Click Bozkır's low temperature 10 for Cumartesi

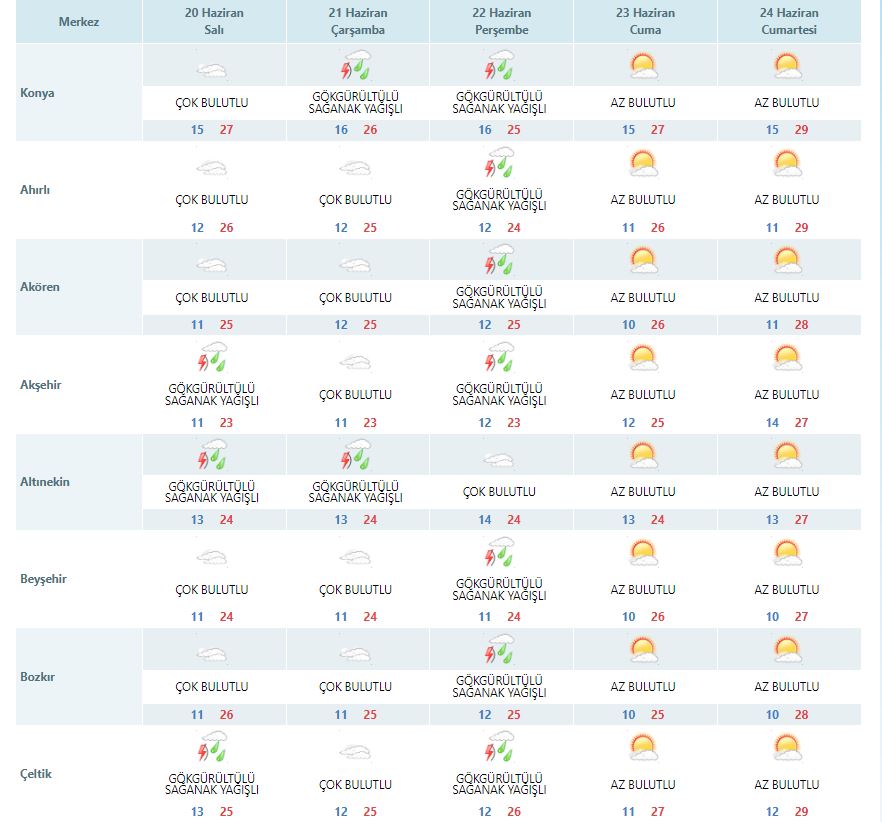click(x=771, y=714)
